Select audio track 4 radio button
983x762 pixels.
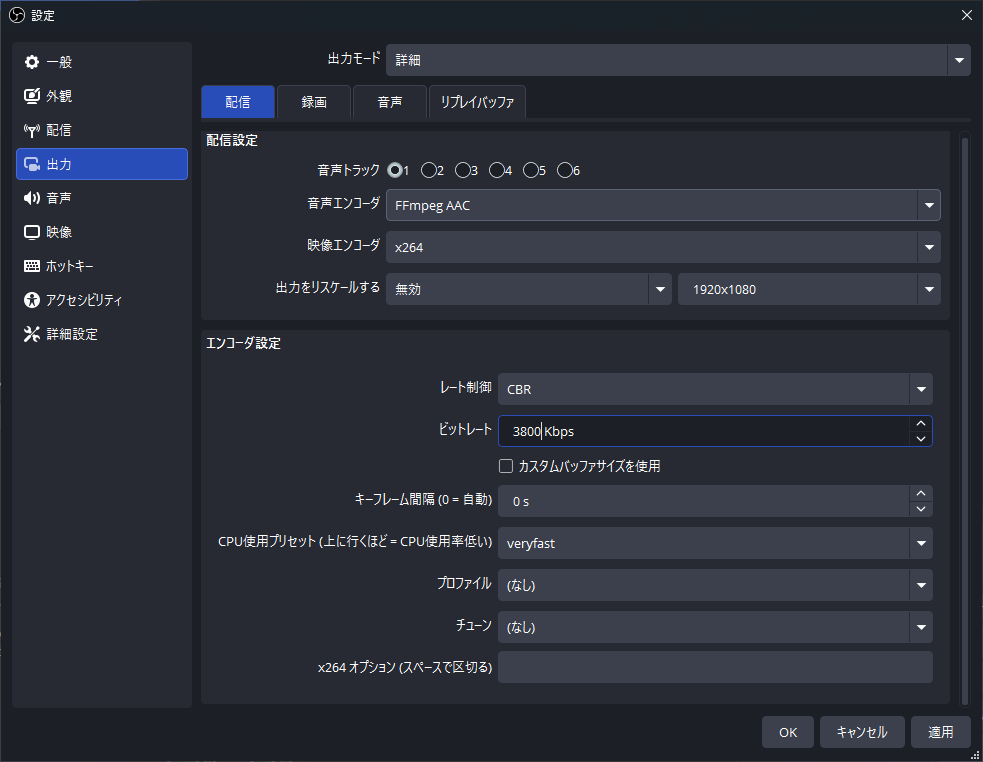point(497,170)
